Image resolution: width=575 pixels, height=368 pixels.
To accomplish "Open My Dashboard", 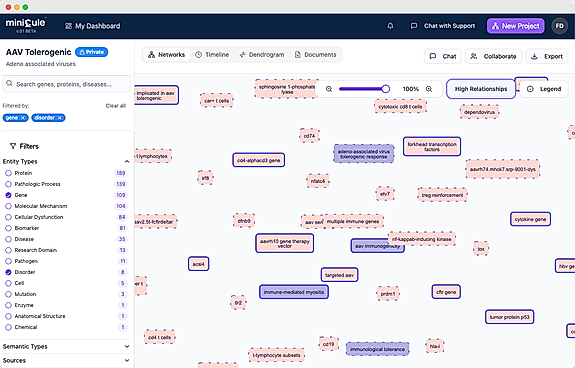I will click(x=92, y=26).
